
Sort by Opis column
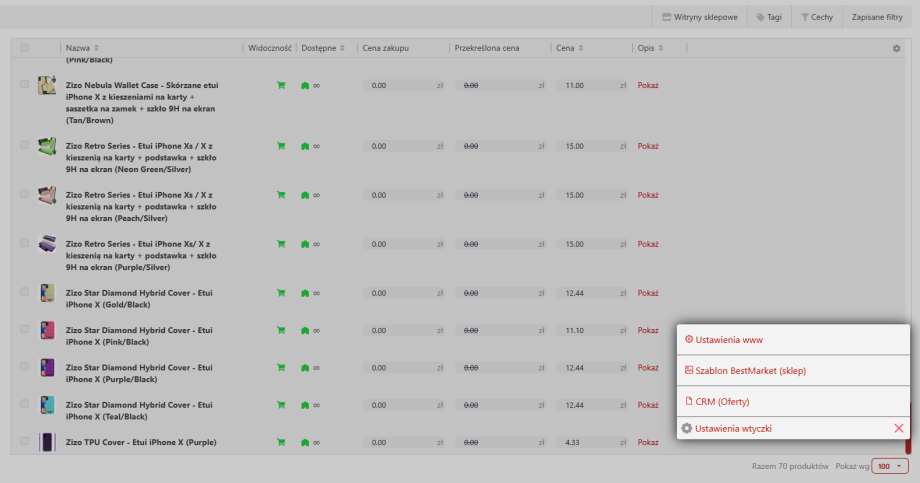[650, 48]
